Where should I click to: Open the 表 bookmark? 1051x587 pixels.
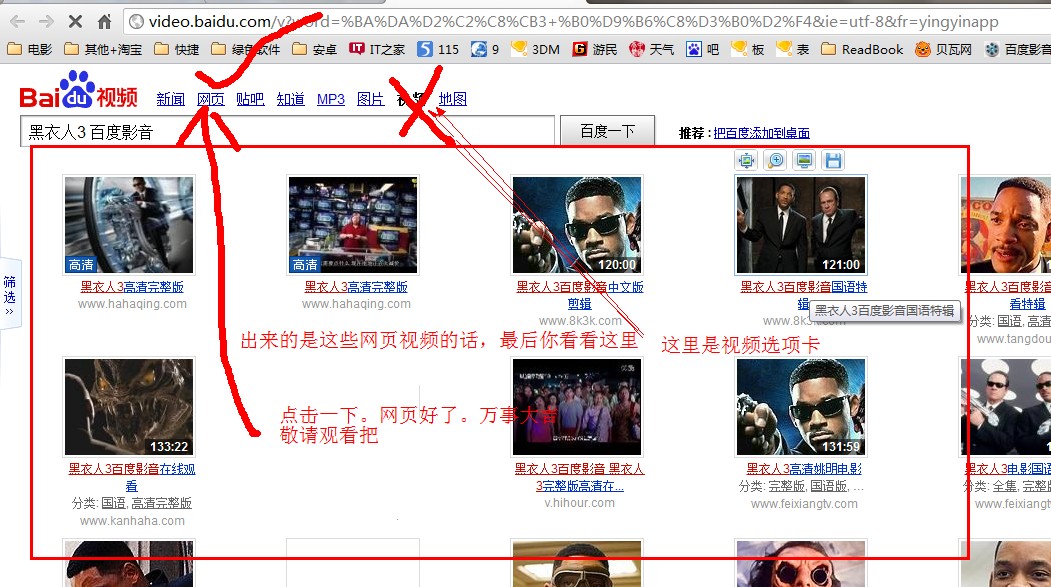[793, 49]
